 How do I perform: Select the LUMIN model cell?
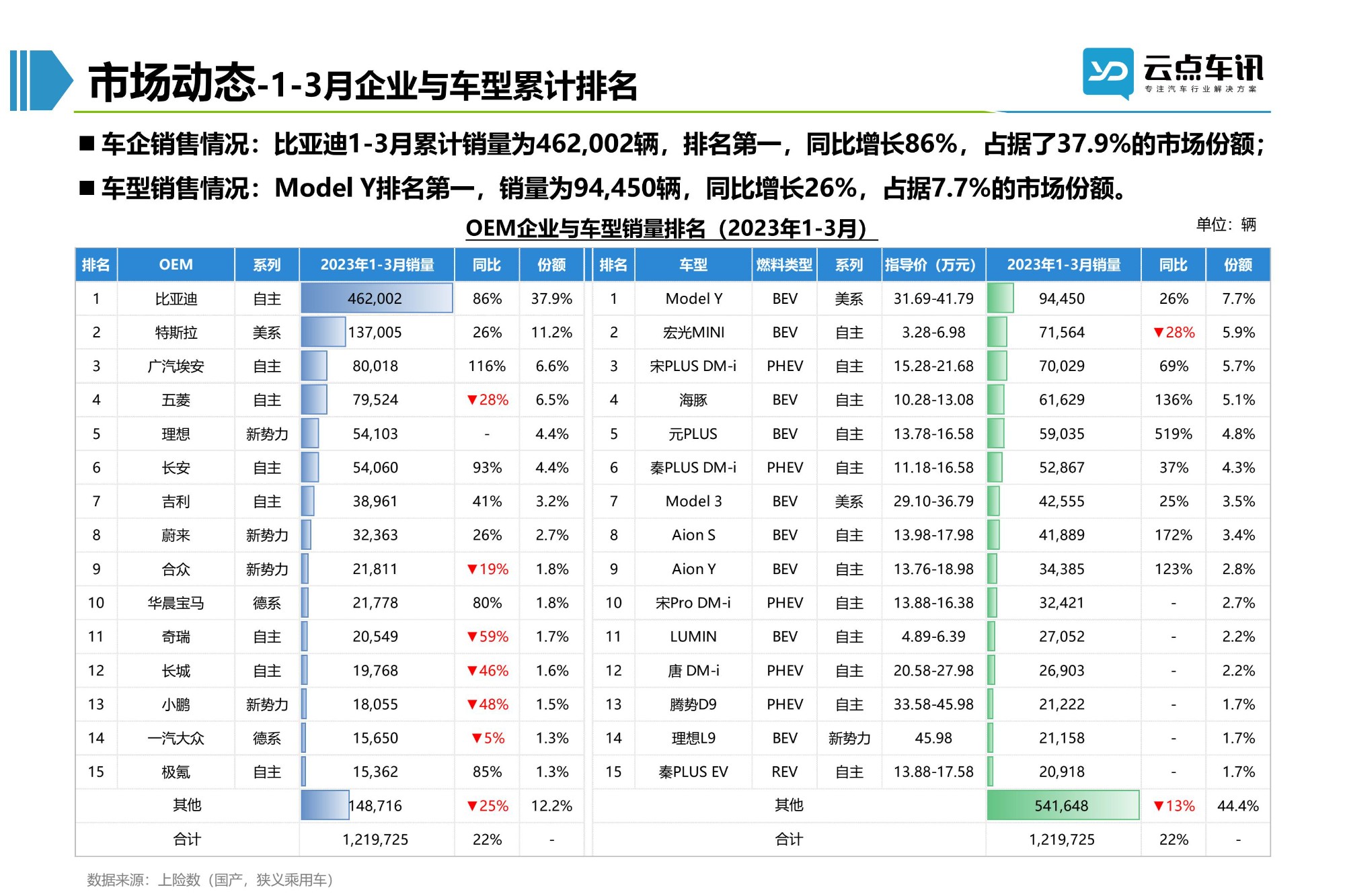pyautogui.click(x=693, y=636)
